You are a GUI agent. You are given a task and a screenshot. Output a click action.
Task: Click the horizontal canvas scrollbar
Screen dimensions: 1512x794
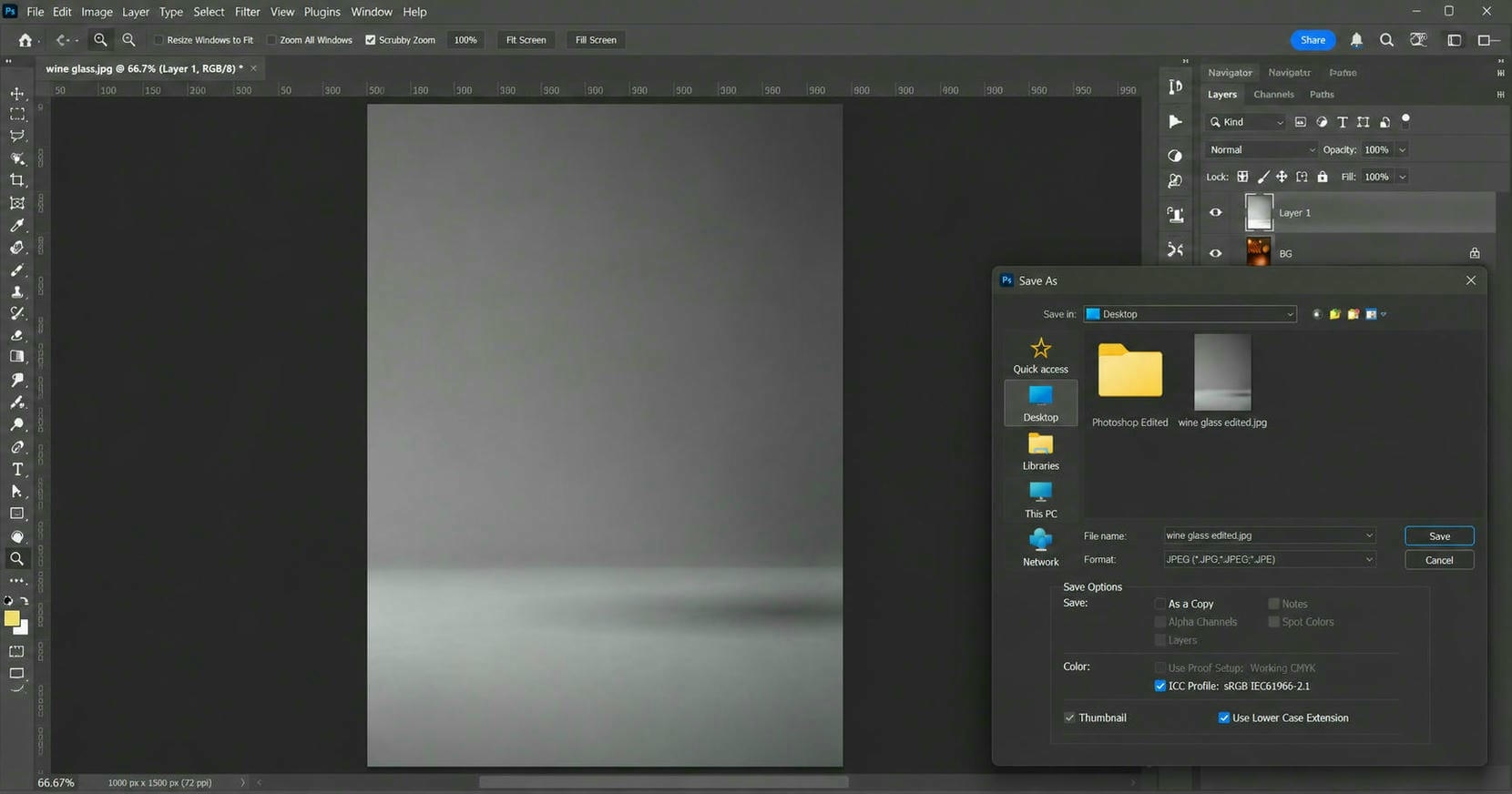663,782
